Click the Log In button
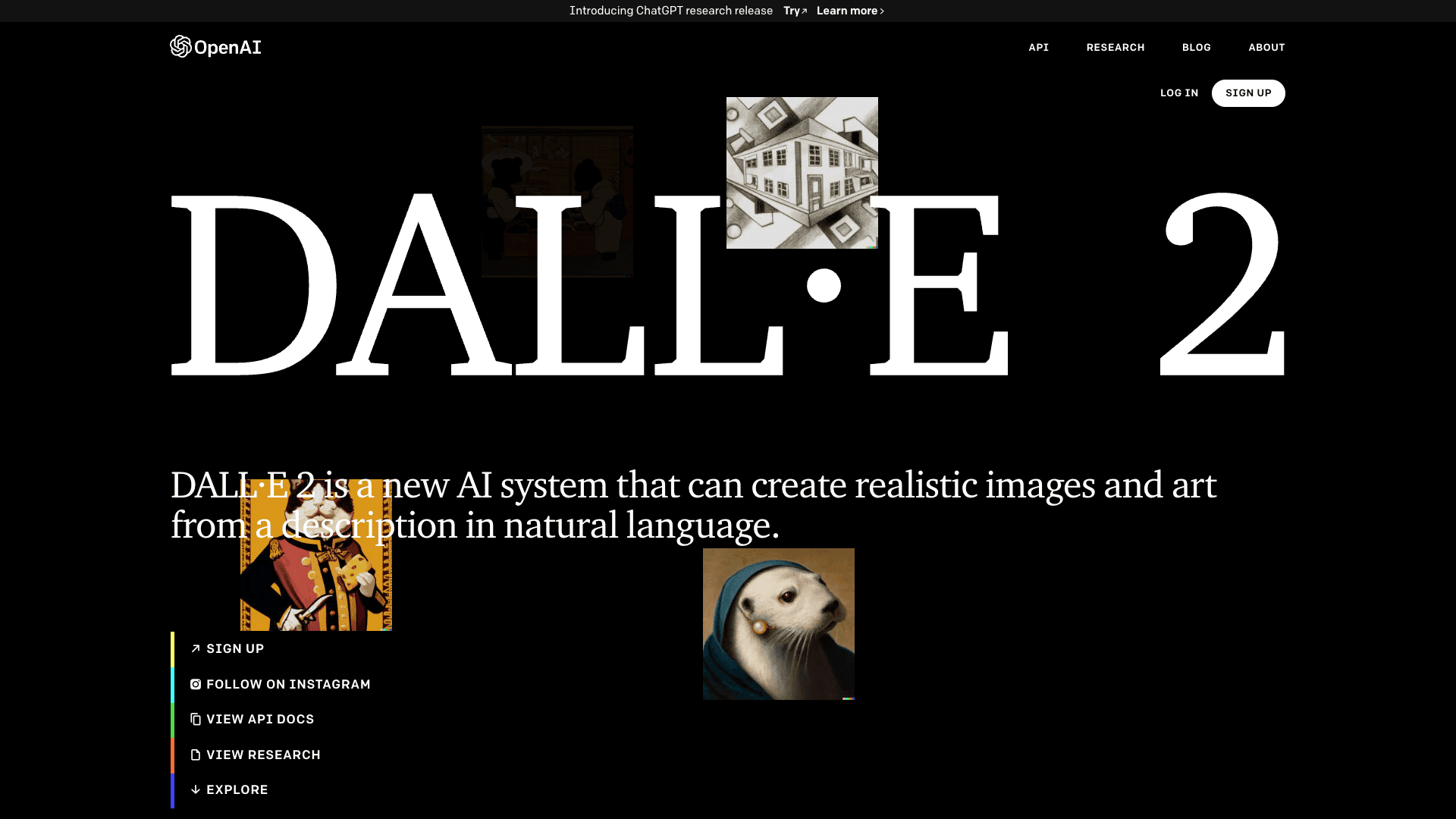Viewport: 1456px width, 819px height. pyautogui.click(x=1178, y=93)
